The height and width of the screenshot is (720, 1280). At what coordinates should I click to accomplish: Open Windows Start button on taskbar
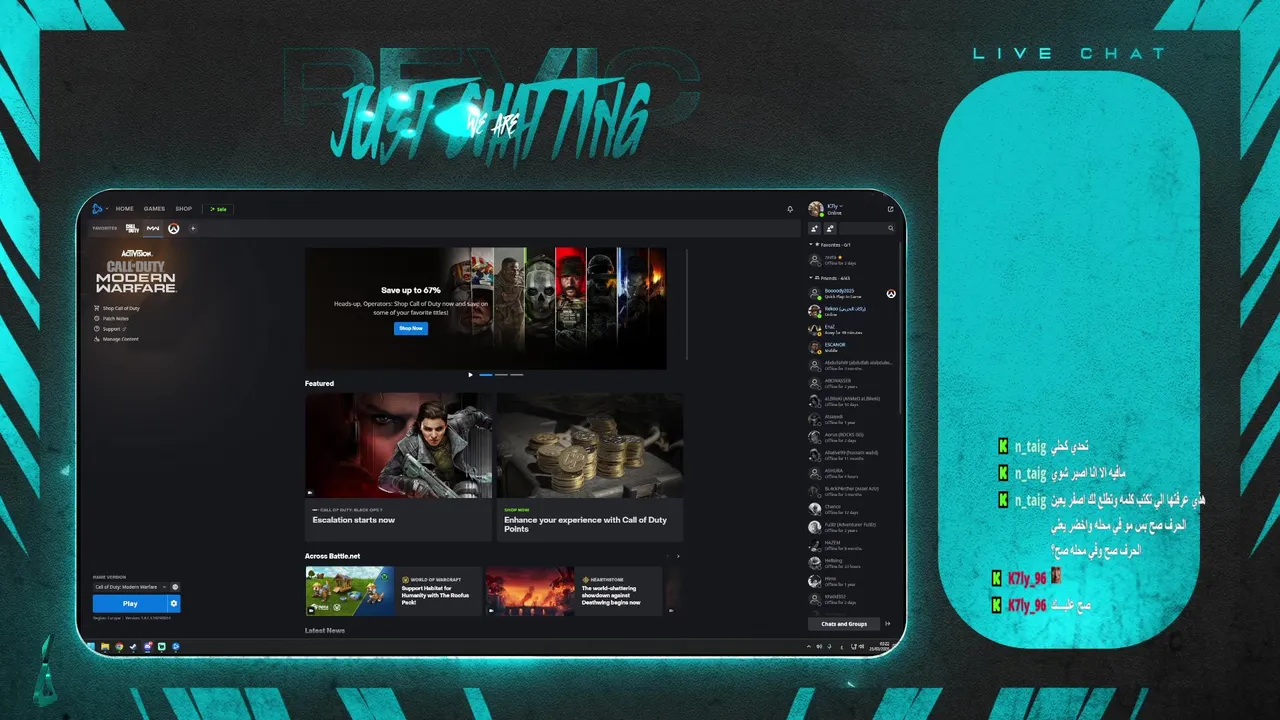90,647
